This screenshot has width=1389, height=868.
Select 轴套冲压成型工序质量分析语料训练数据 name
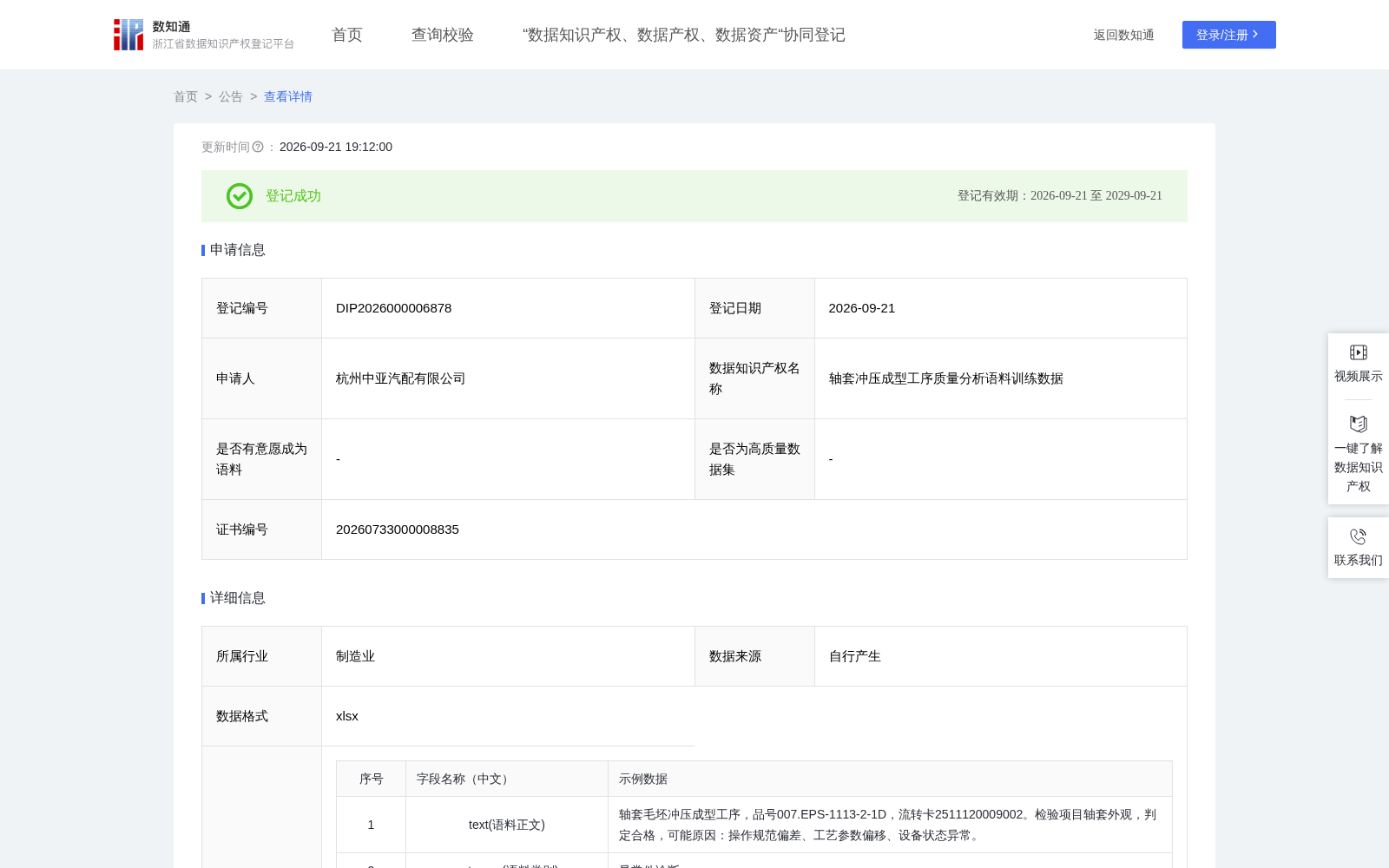point(946,378)
